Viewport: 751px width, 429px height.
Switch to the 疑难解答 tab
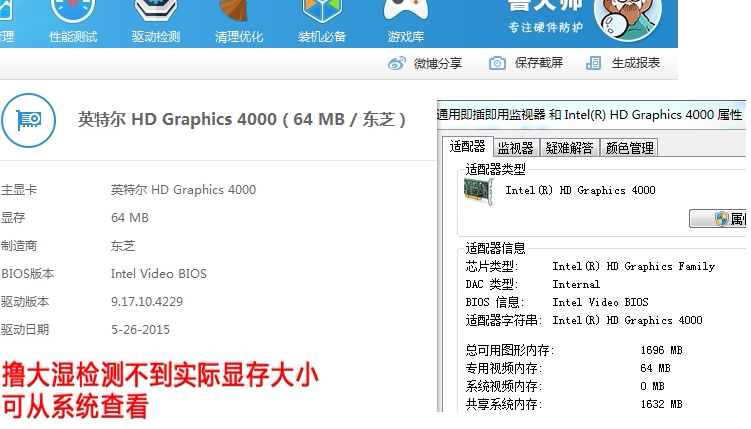coord(569,148)
